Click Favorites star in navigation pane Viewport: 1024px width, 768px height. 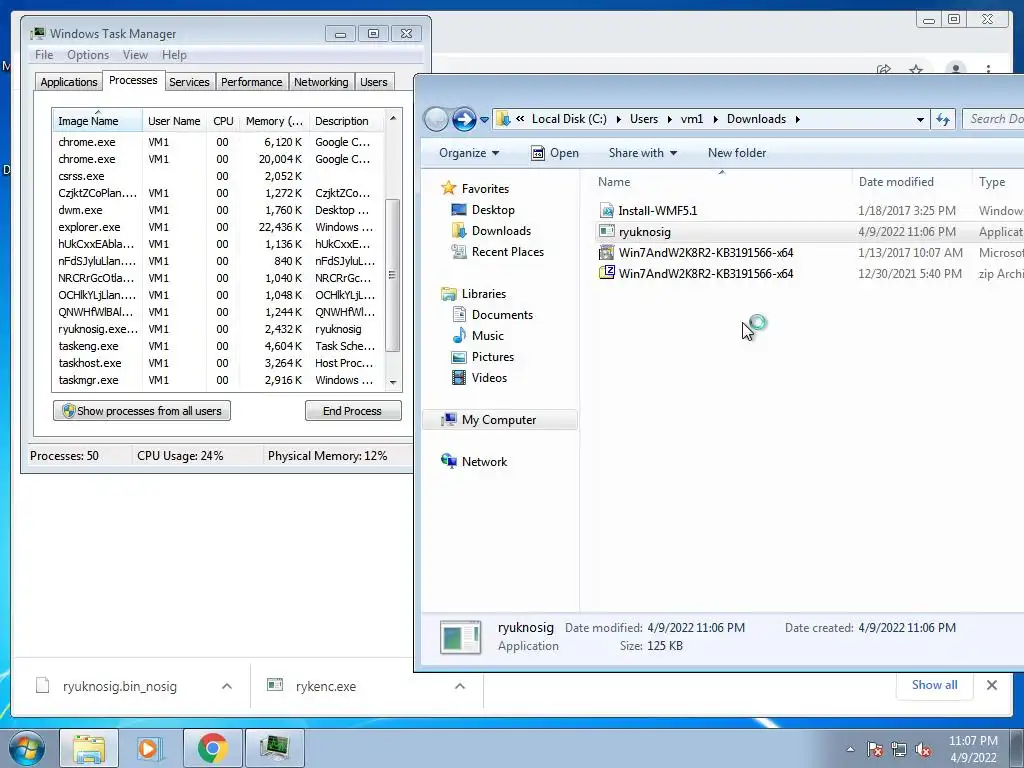(448, 188)
